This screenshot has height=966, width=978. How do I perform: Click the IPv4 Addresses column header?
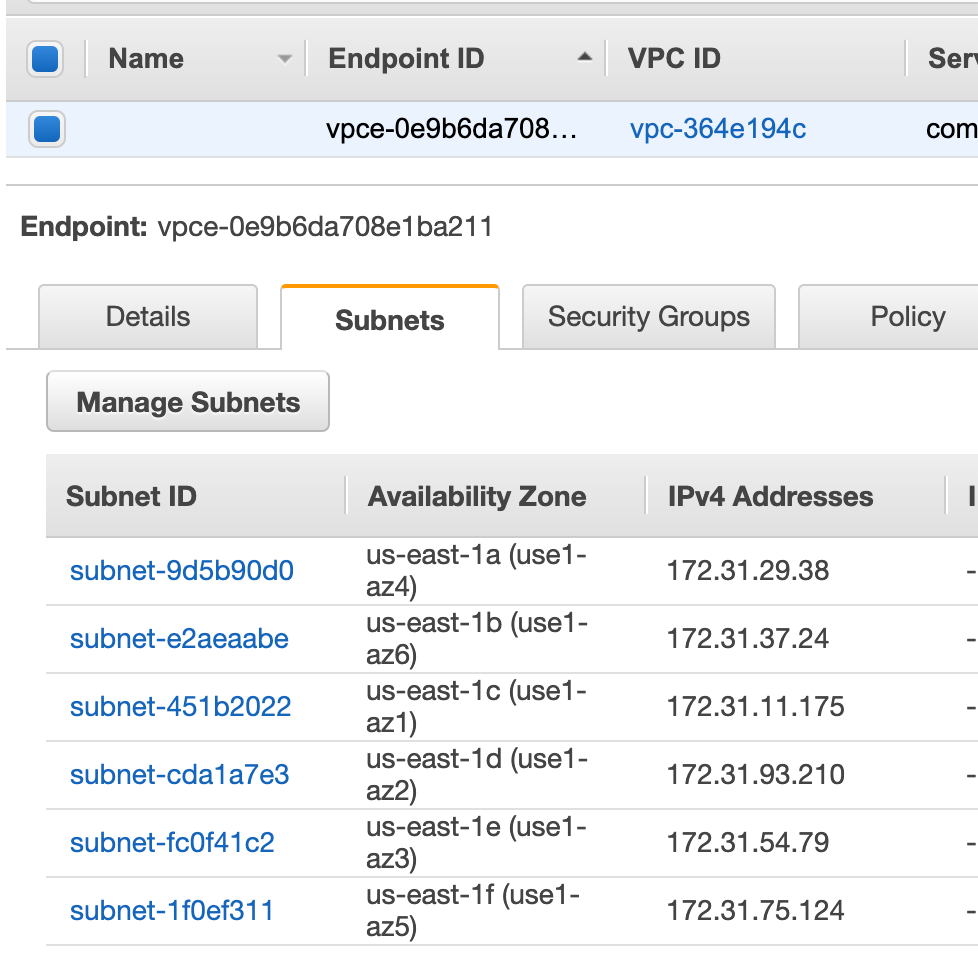pos(770,496)
